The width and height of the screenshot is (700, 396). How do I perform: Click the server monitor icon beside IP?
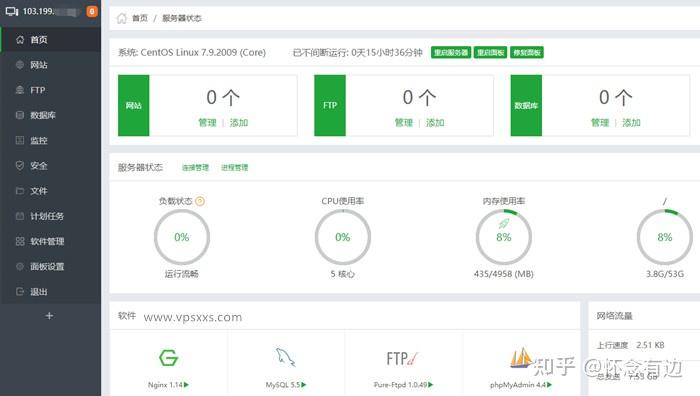12,12
